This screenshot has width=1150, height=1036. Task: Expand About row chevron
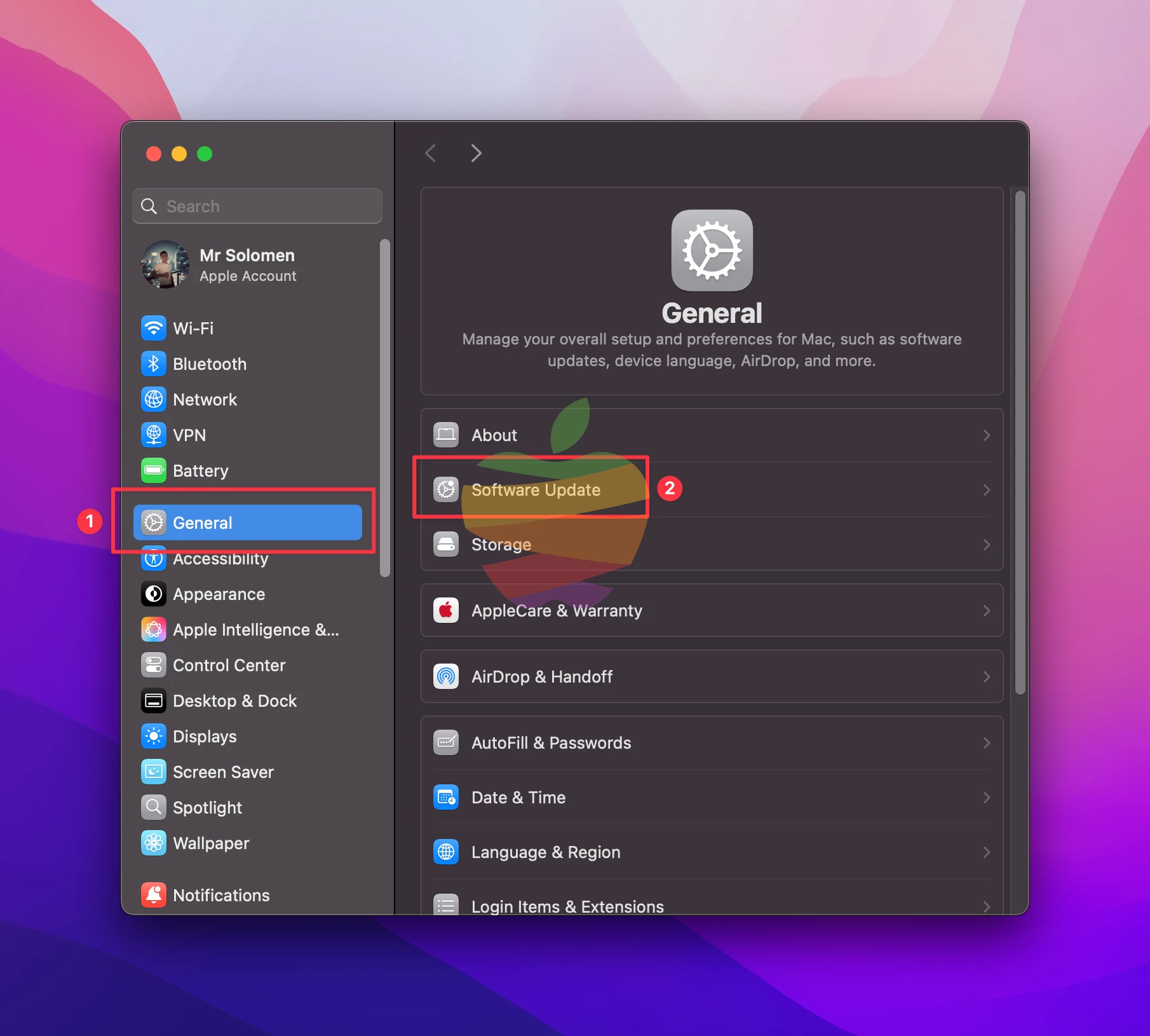pyautogui.click(x=987, y=435)
